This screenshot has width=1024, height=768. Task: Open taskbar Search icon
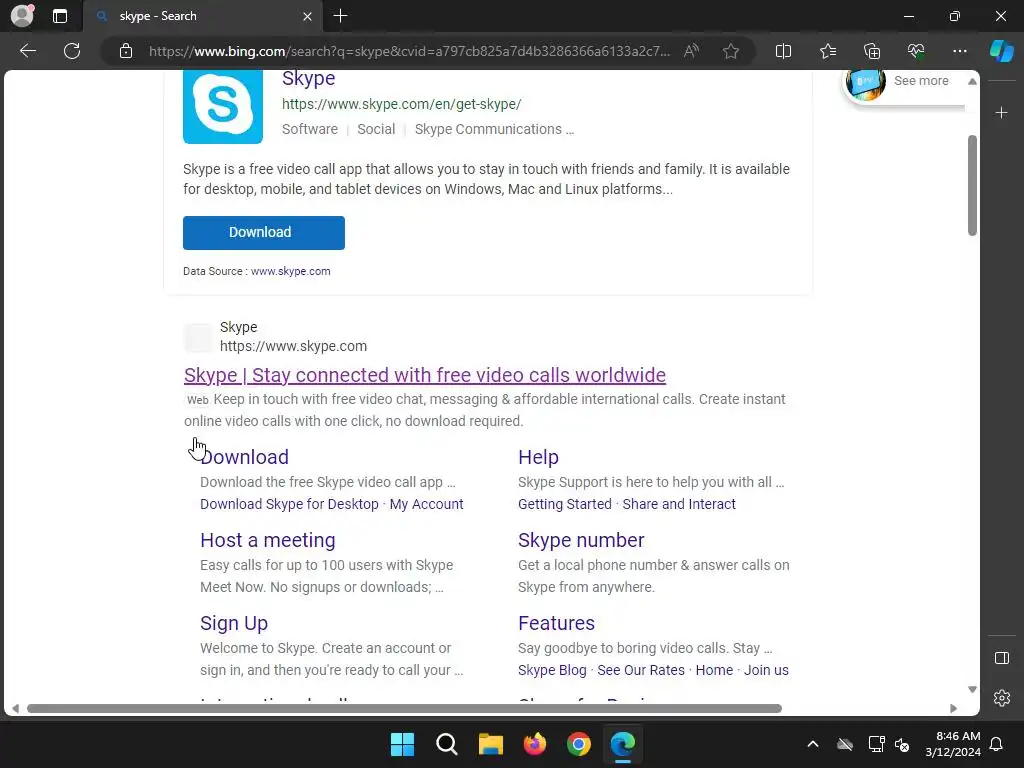(447, 744)
